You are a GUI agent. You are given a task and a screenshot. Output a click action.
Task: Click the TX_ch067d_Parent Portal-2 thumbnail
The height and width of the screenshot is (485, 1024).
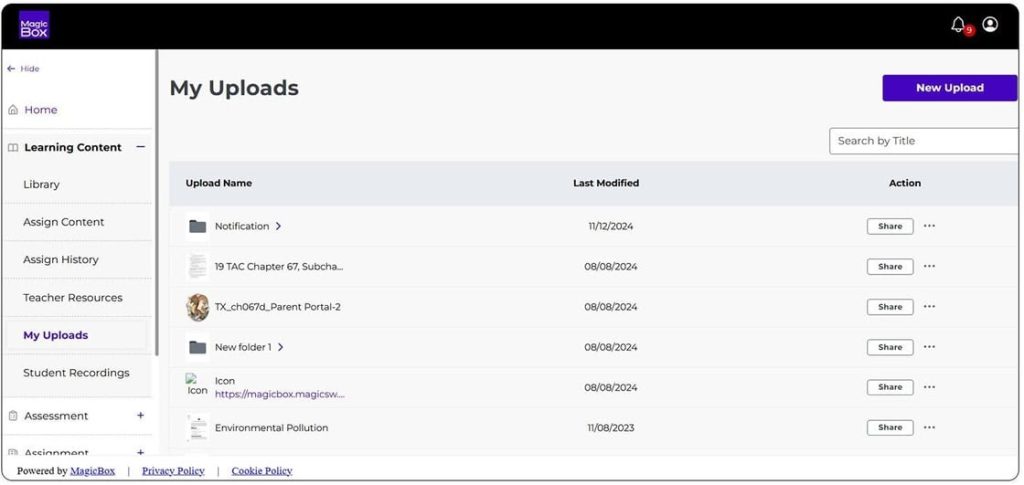click(x=197, y=307)
